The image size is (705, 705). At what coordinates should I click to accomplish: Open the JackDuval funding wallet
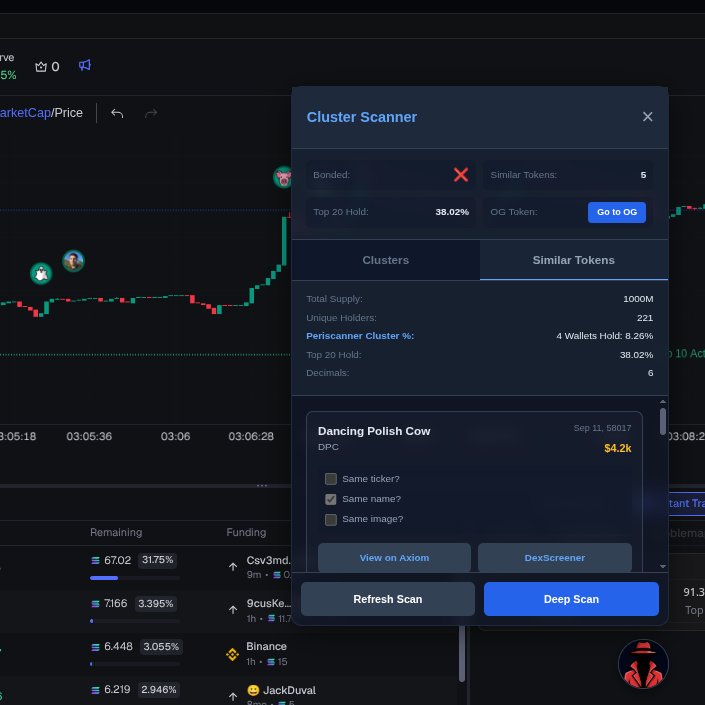pos(289,690)
